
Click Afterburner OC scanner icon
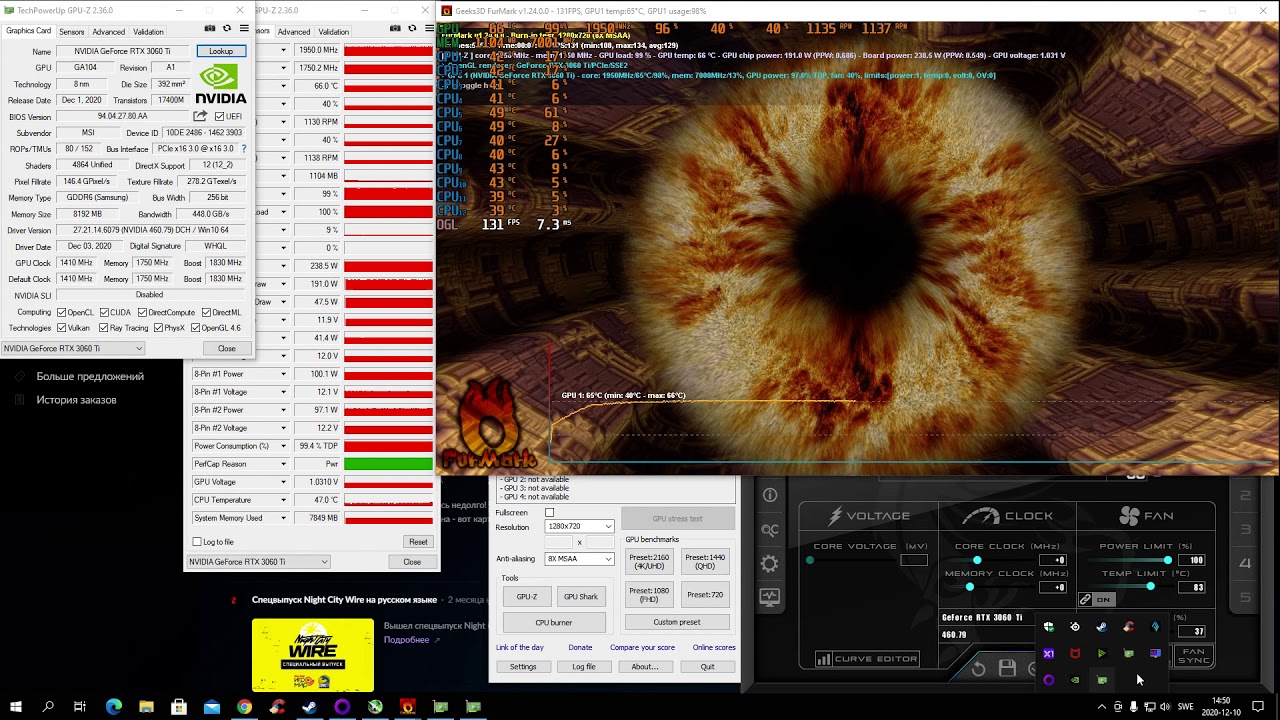[x=770, y=530]
